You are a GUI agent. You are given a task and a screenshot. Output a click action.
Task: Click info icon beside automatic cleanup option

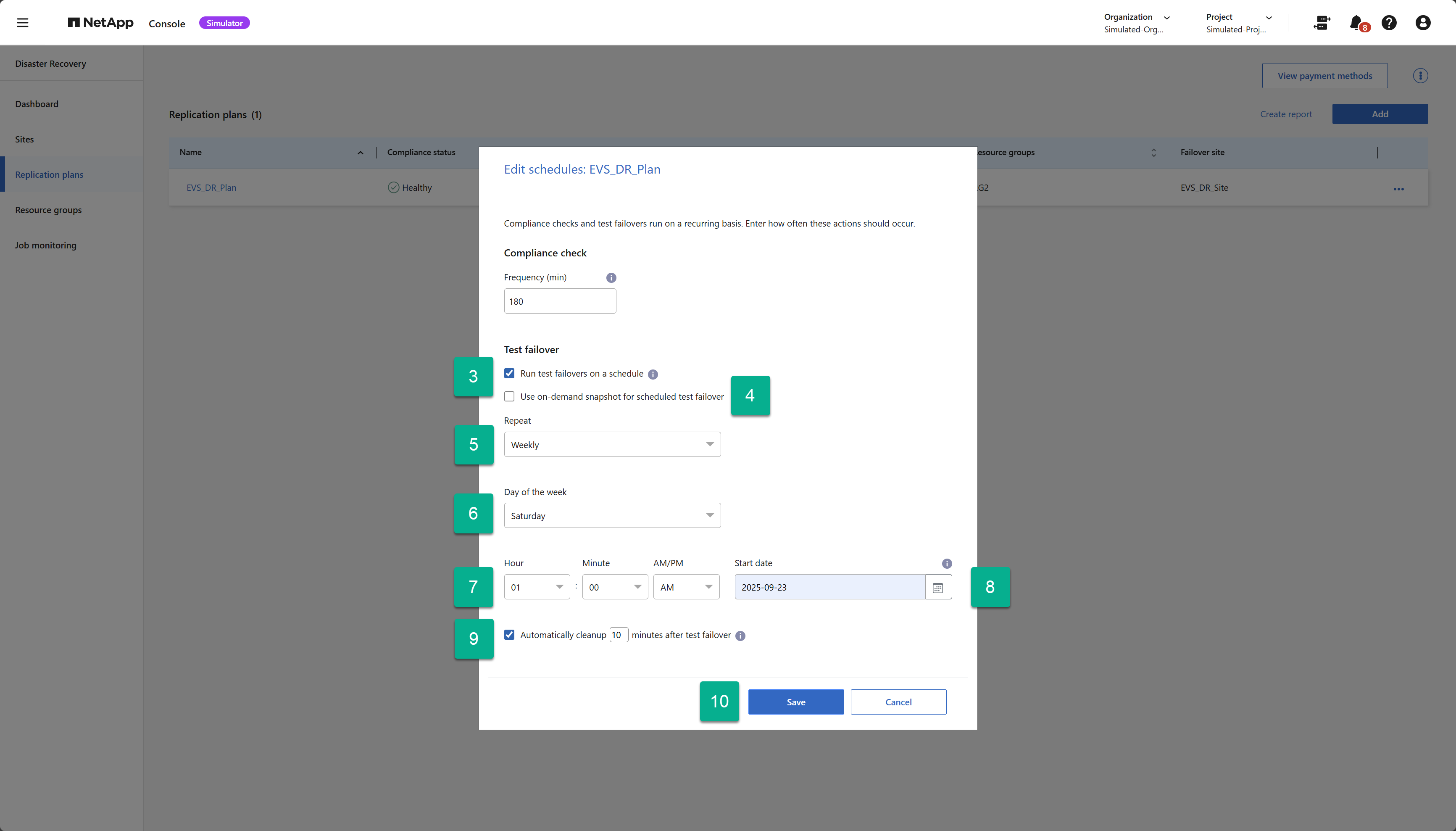(740, 636)
